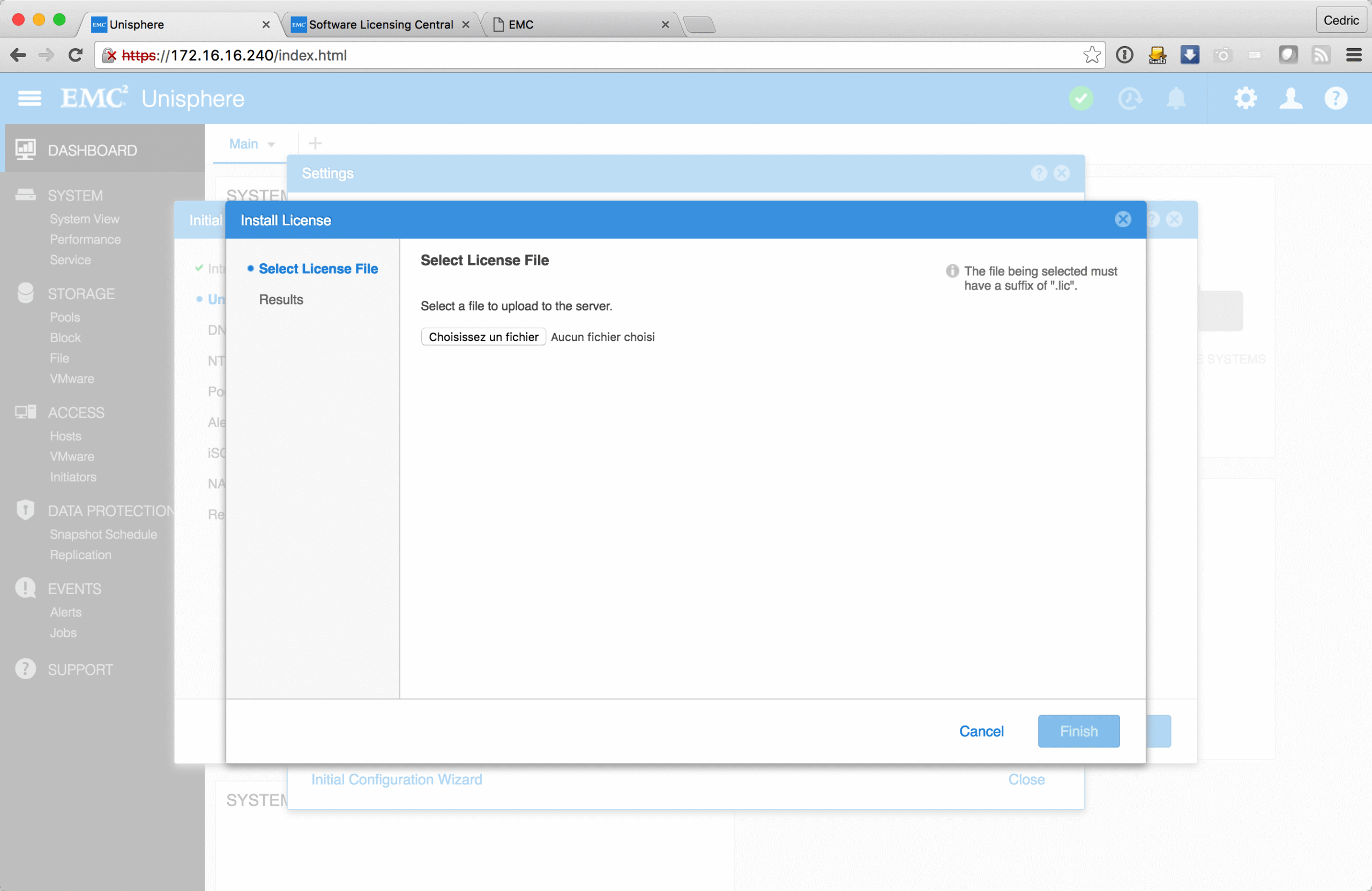This screenshot has height=891, width=1372.
Task: Expand the Main tab dropdown arrow
Action: click(271, 144)
